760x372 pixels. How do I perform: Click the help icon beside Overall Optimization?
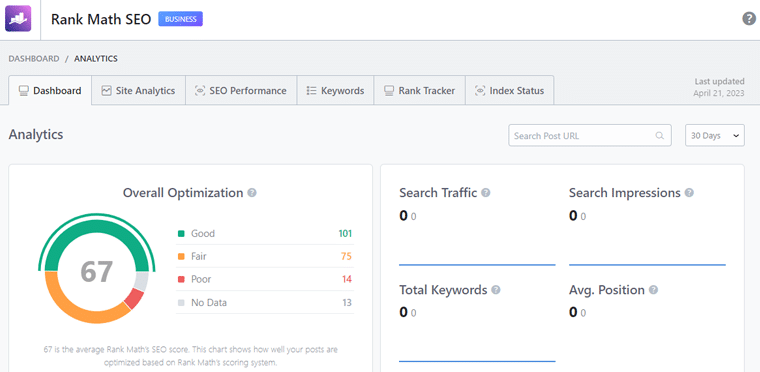pyautogui.click(x=252, y=193)
